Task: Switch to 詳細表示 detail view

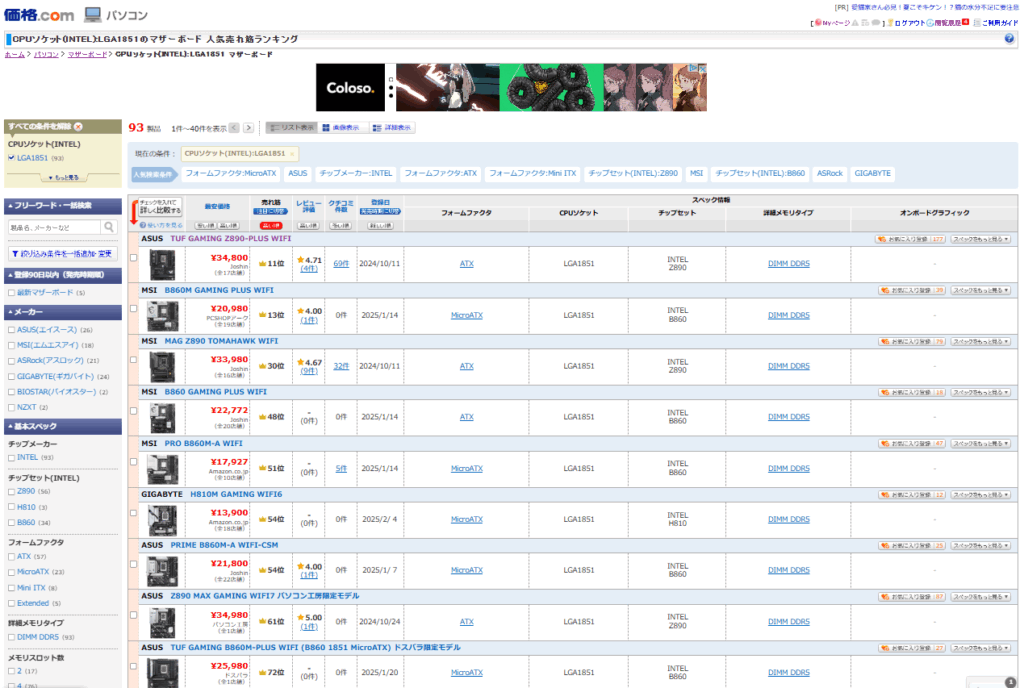Action: (x=392, y=128)
